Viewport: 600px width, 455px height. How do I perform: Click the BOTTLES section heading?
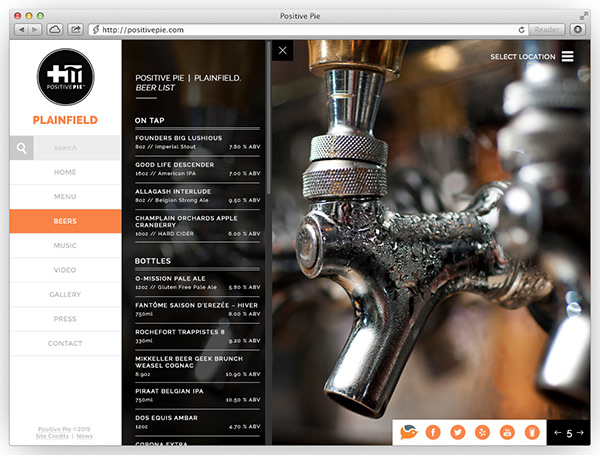point(153,261)
